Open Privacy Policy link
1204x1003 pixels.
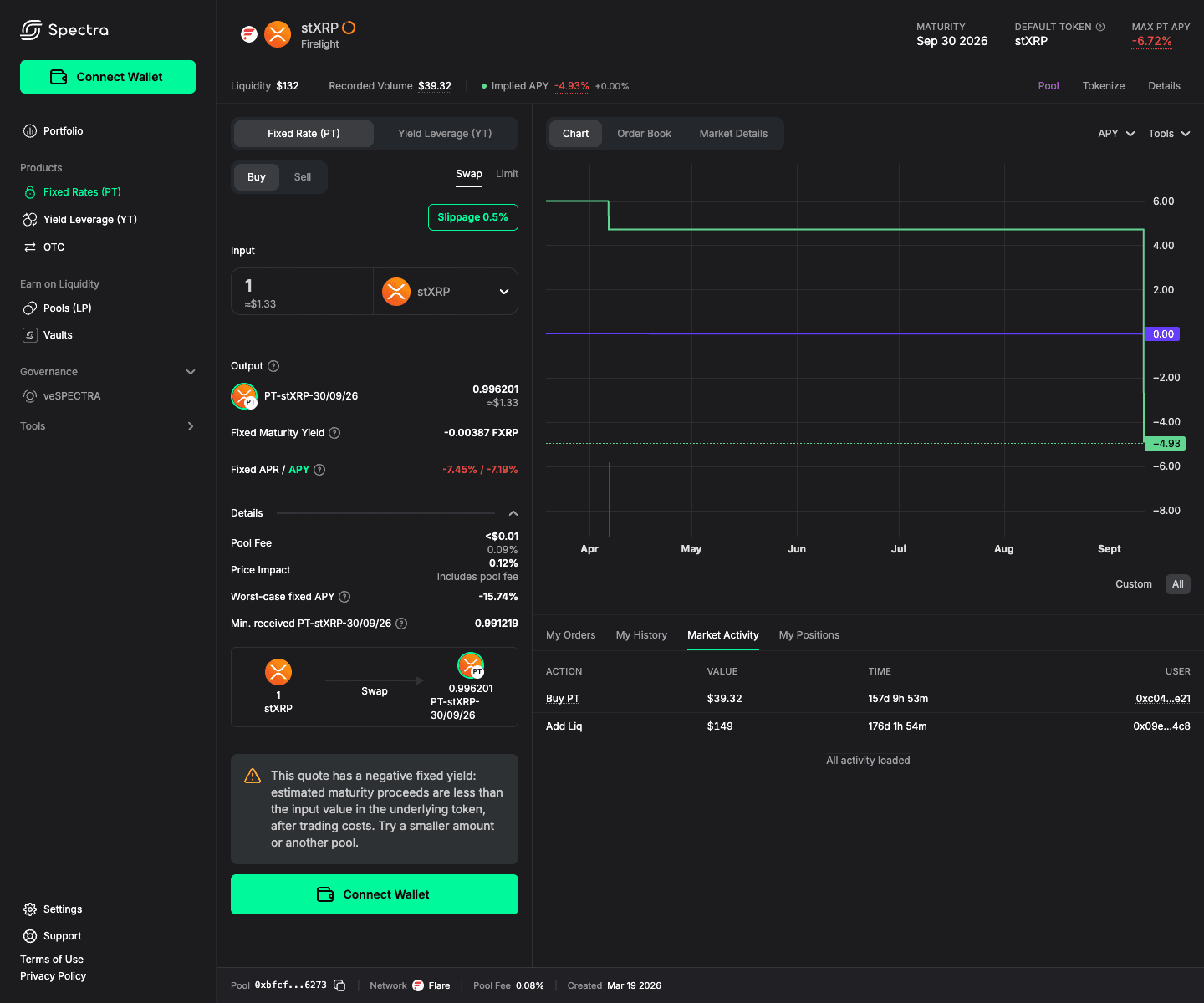click(x=54, y=976)
